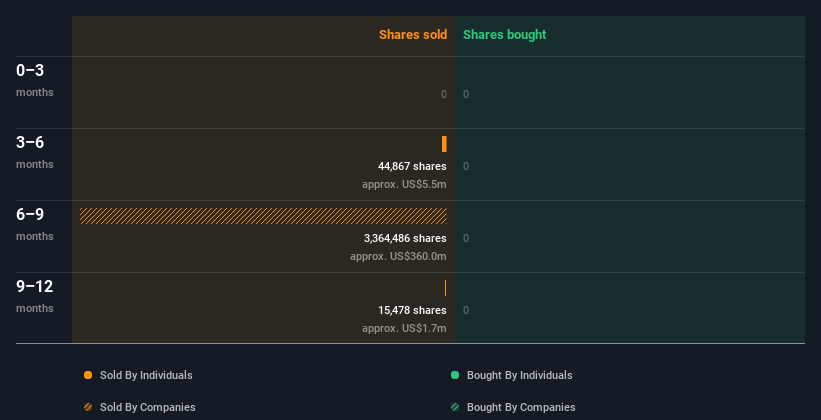The image size is (821, 420).
Task: Click the 6–9 months shares bought zero
Action: (x=466, y=238)
